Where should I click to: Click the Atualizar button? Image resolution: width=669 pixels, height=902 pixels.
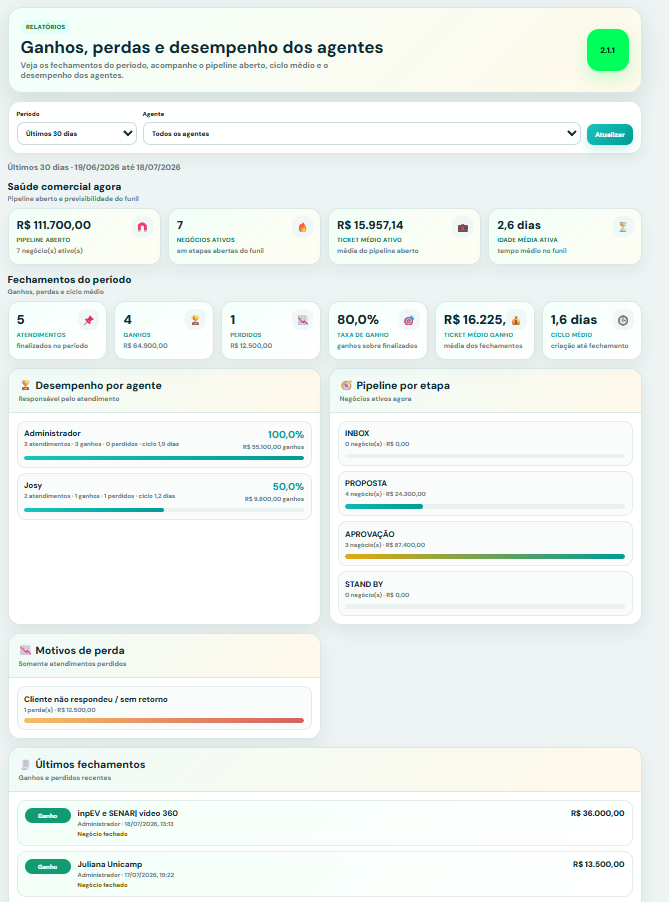click(610, 135)
